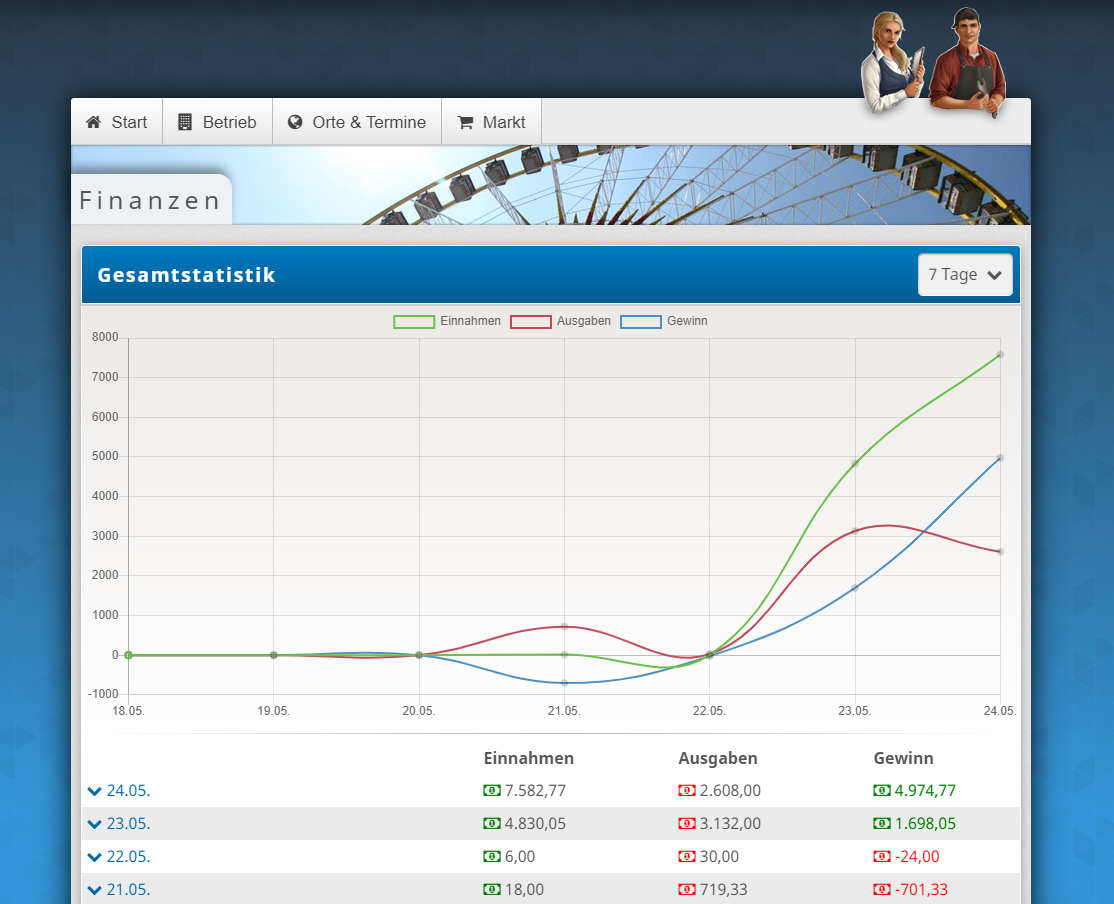This screenshot has width=1114, height=904.
Task: Click the green Einnahmen data point at 24.05.
Action: [x=1000, y=355]
